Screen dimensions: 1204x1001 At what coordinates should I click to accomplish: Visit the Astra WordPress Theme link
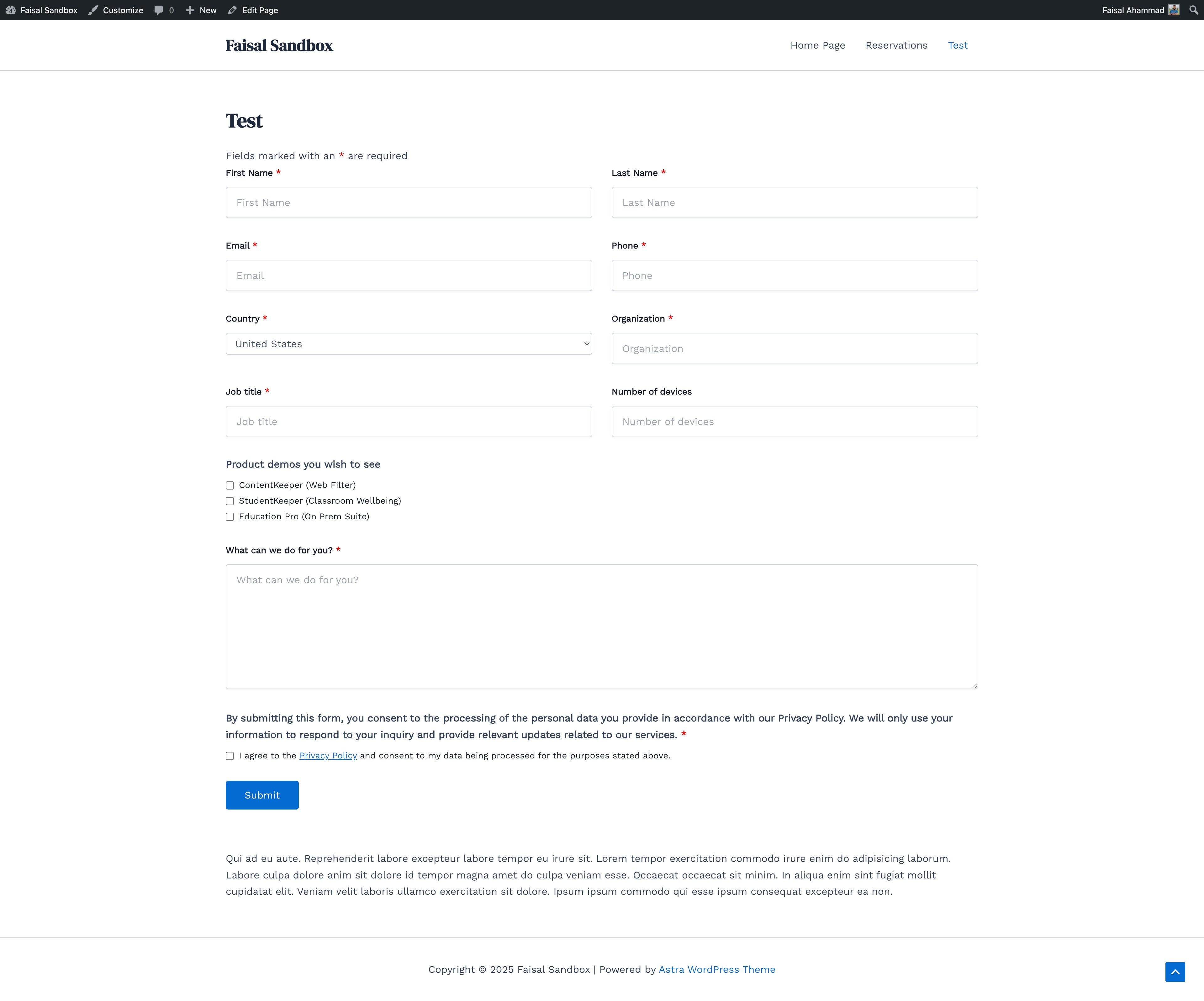tap(717, 969)
